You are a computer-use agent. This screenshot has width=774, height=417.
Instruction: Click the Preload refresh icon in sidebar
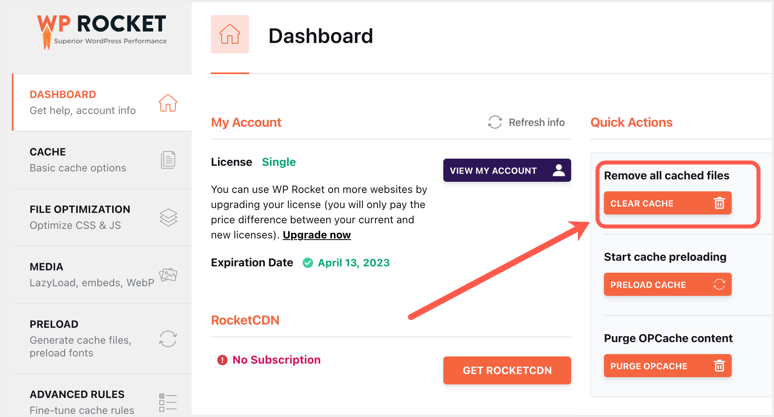point(168,339)
